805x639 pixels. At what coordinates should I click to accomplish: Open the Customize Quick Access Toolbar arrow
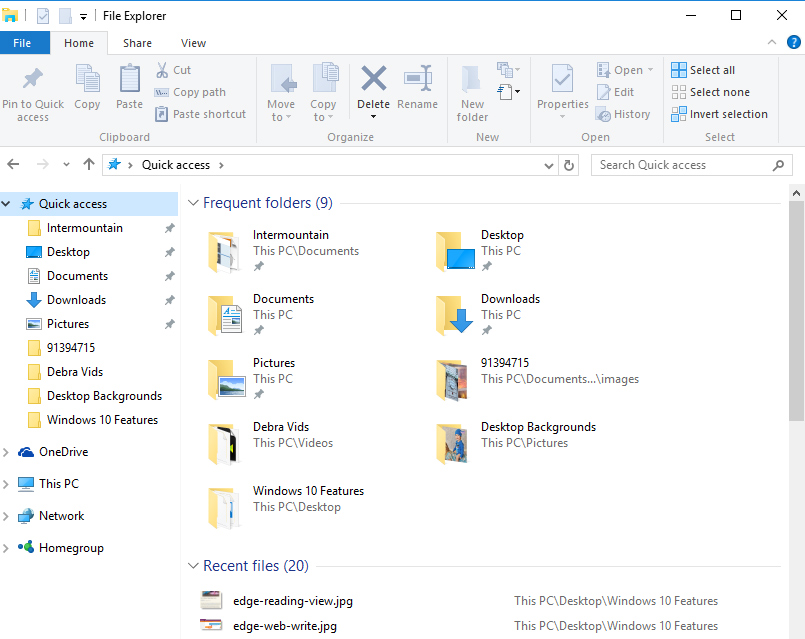83,17
